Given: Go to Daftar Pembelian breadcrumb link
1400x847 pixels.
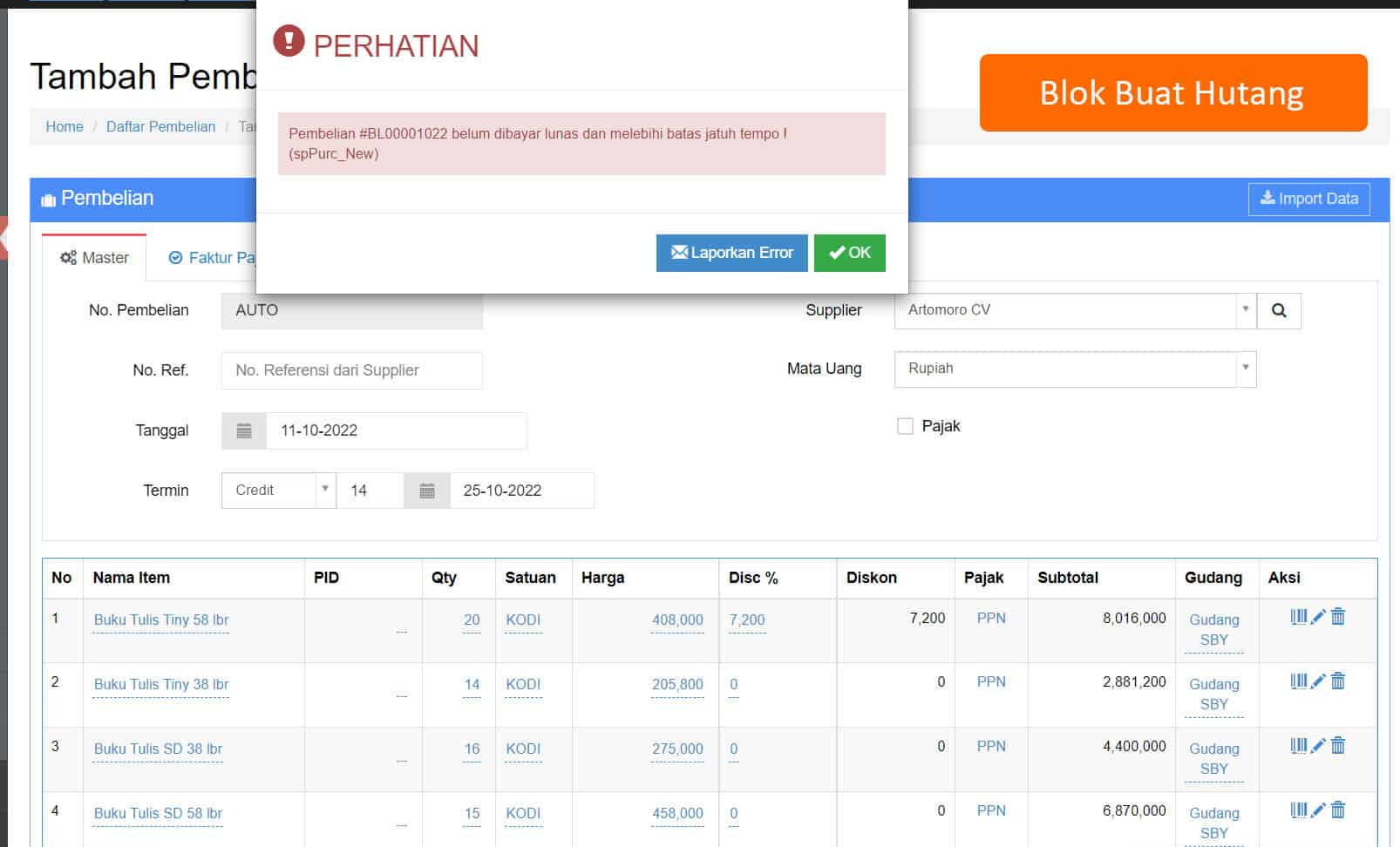Looking at the screenshot, I should tap(160, 126).
